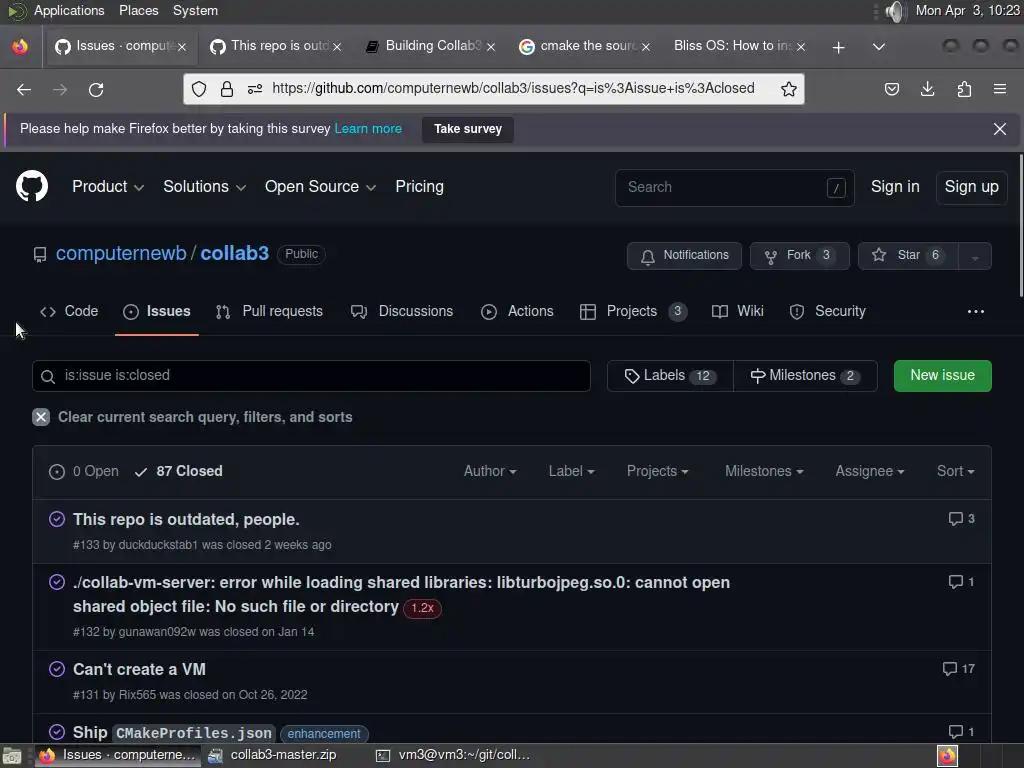Viewport: 1024px width, 768px height.
Task: Switch to the 0 Open issues filter
Action: tap(84, 472)
